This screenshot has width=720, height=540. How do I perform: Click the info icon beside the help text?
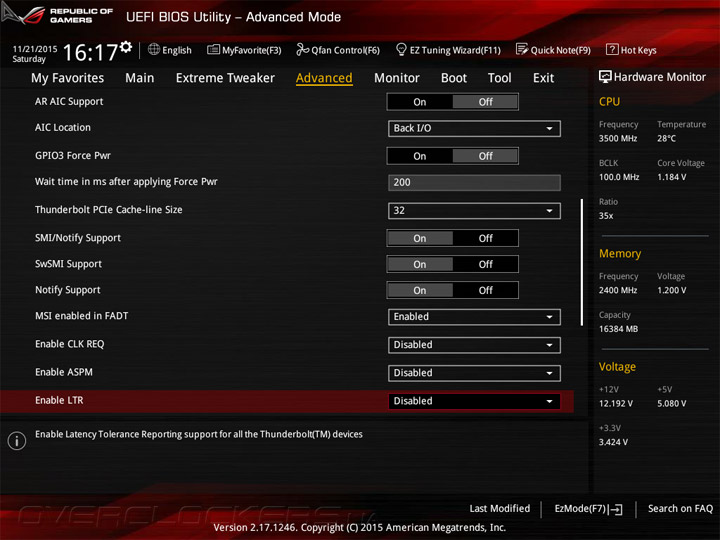(x=17, y=441)
